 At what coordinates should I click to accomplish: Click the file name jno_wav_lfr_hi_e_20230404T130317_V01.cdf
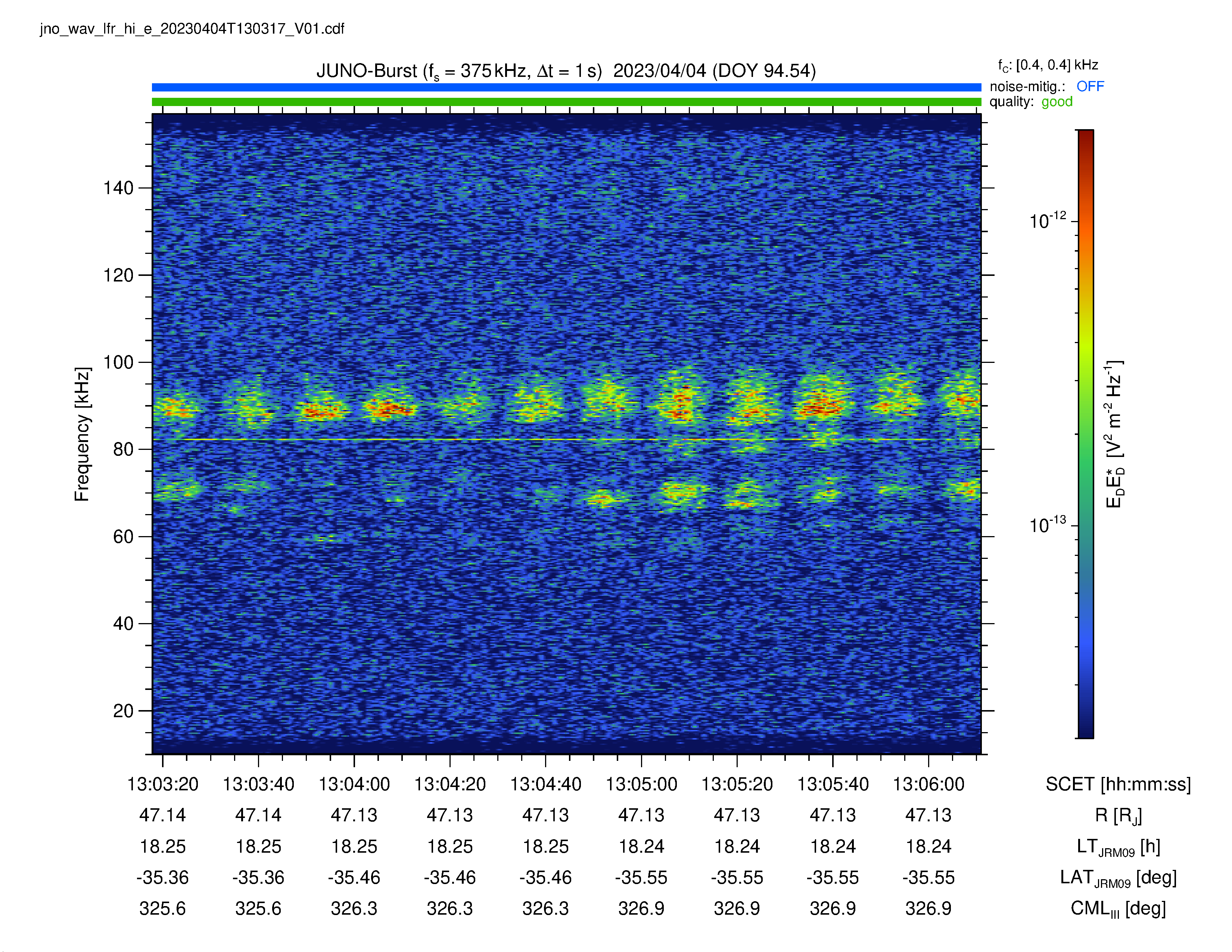(x=192, y=29)
